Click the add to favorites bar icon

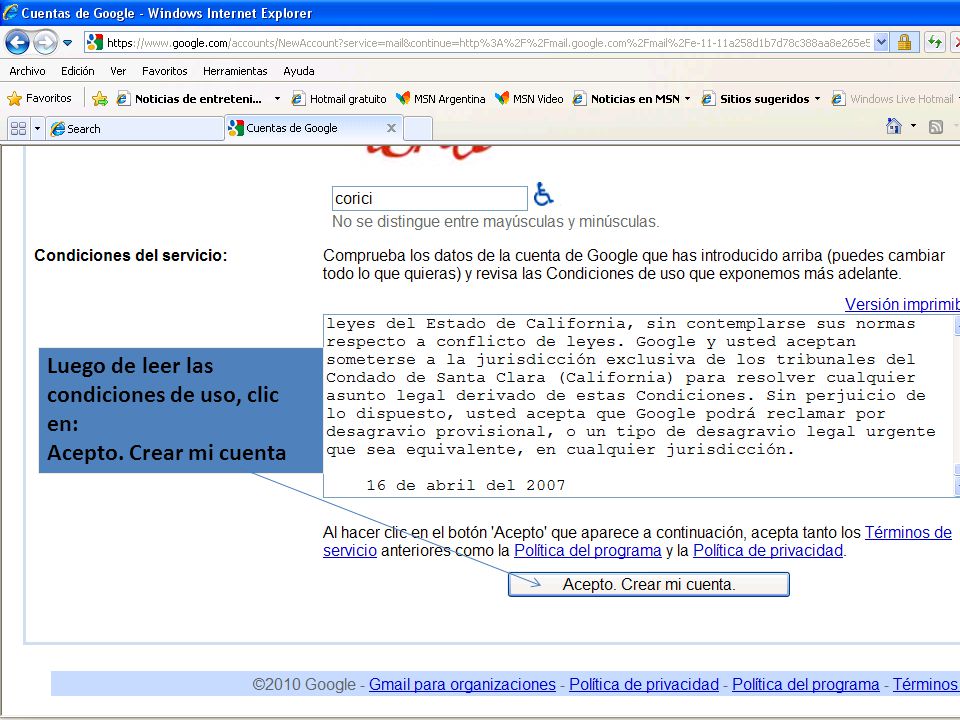[100, 98]
